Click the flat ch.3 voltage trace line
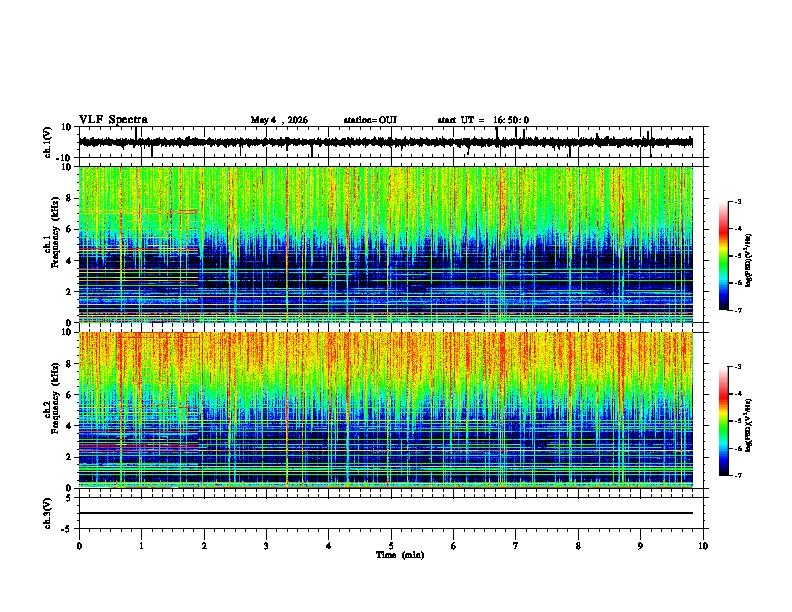Viewport: 792px width, 612px height. pos(386,513)
